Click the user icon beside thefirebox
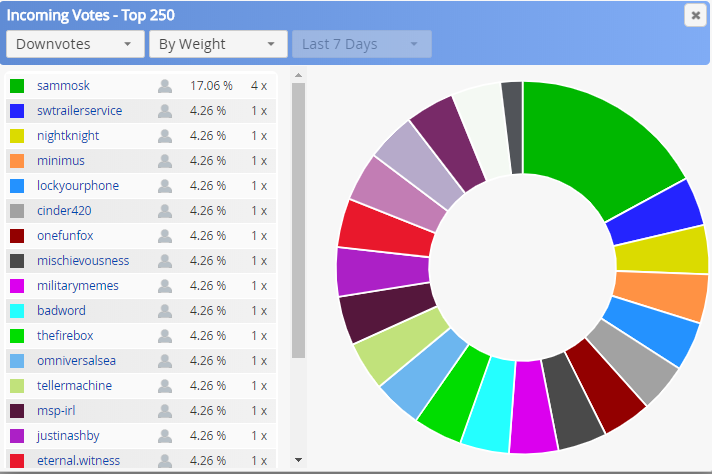 [x=165, y=336]
